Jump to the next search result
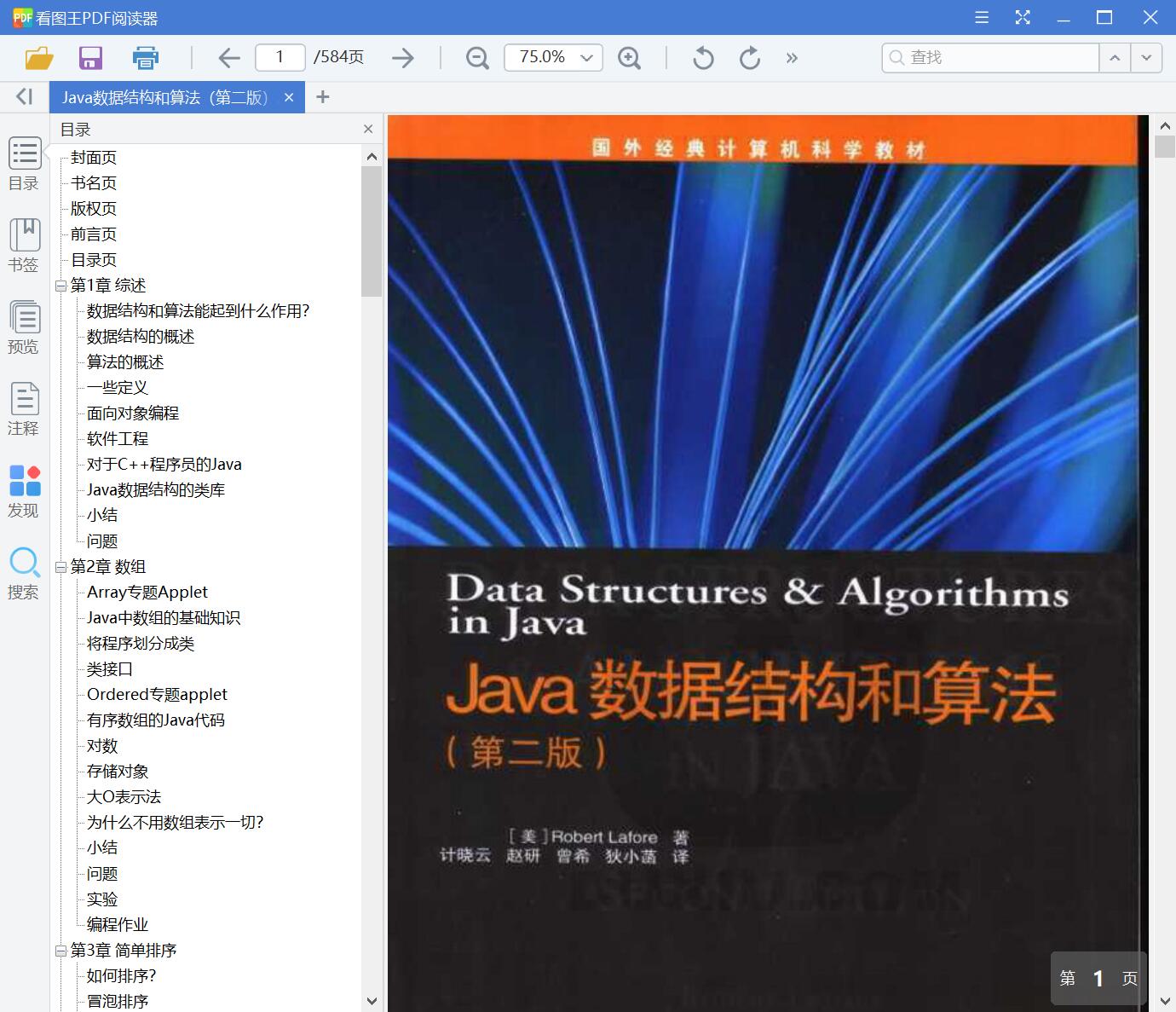The width and height of the screenshot is (1176, 1012). pyautogui.click(x=1146, y=58)
